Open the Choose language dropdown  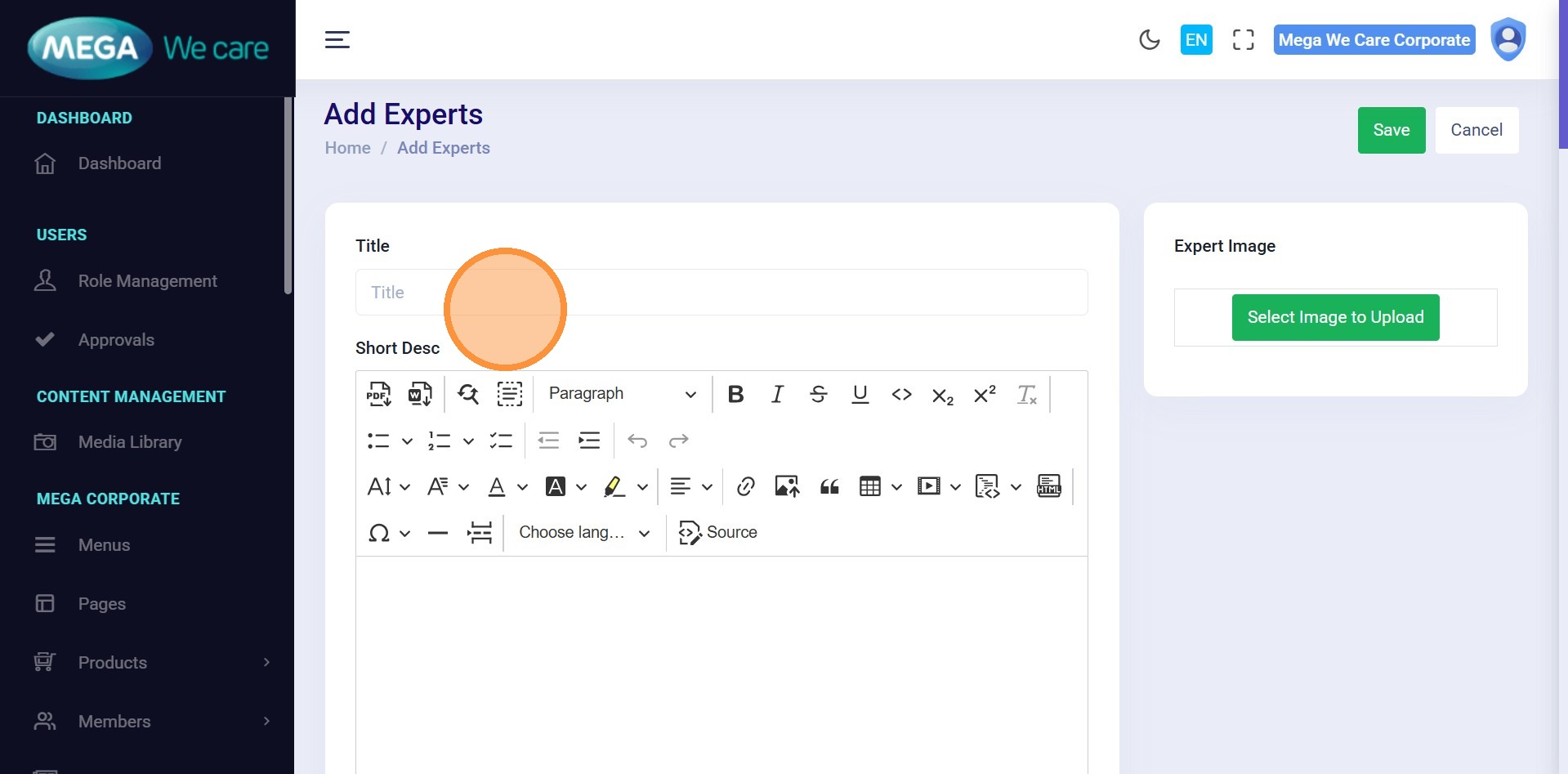click(x=584, y=533)
